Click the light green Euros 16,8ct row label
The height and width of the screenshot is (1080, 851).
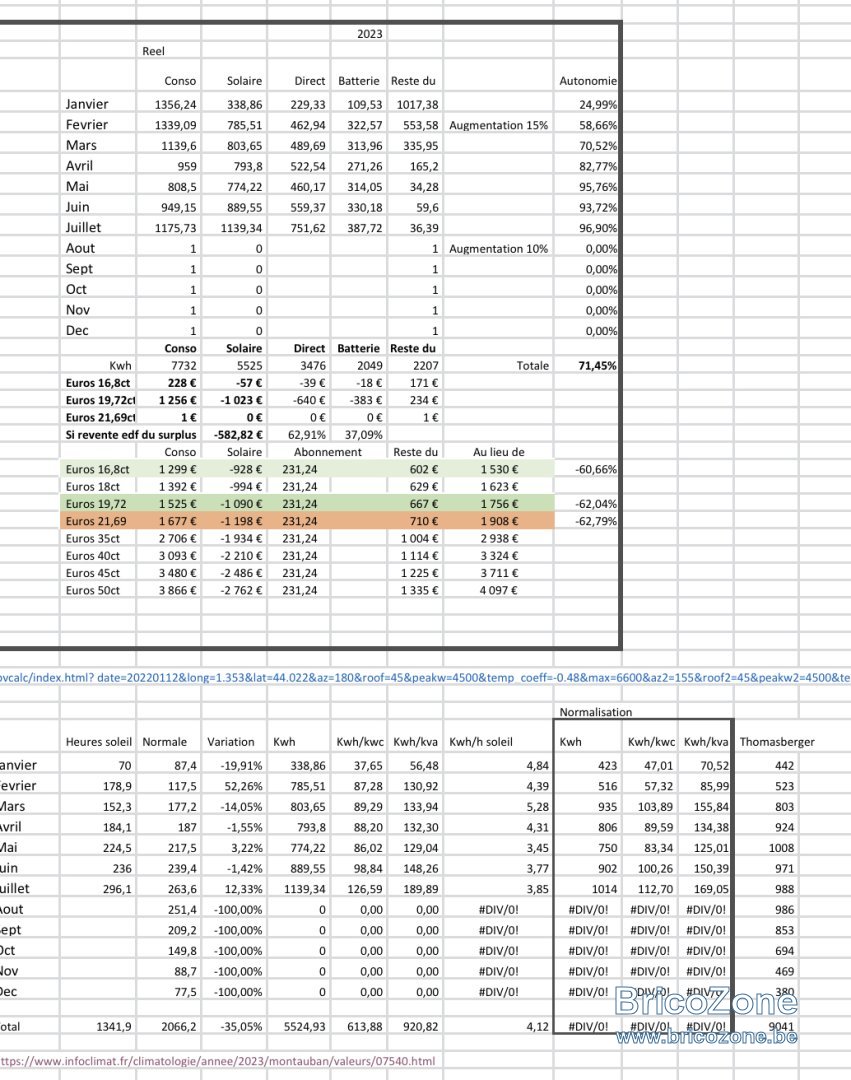coord(98,470)
